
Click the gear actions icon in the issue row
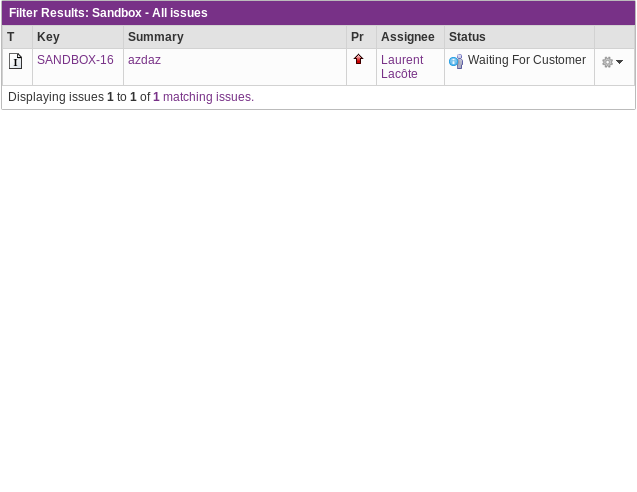[x=607, y=62]
